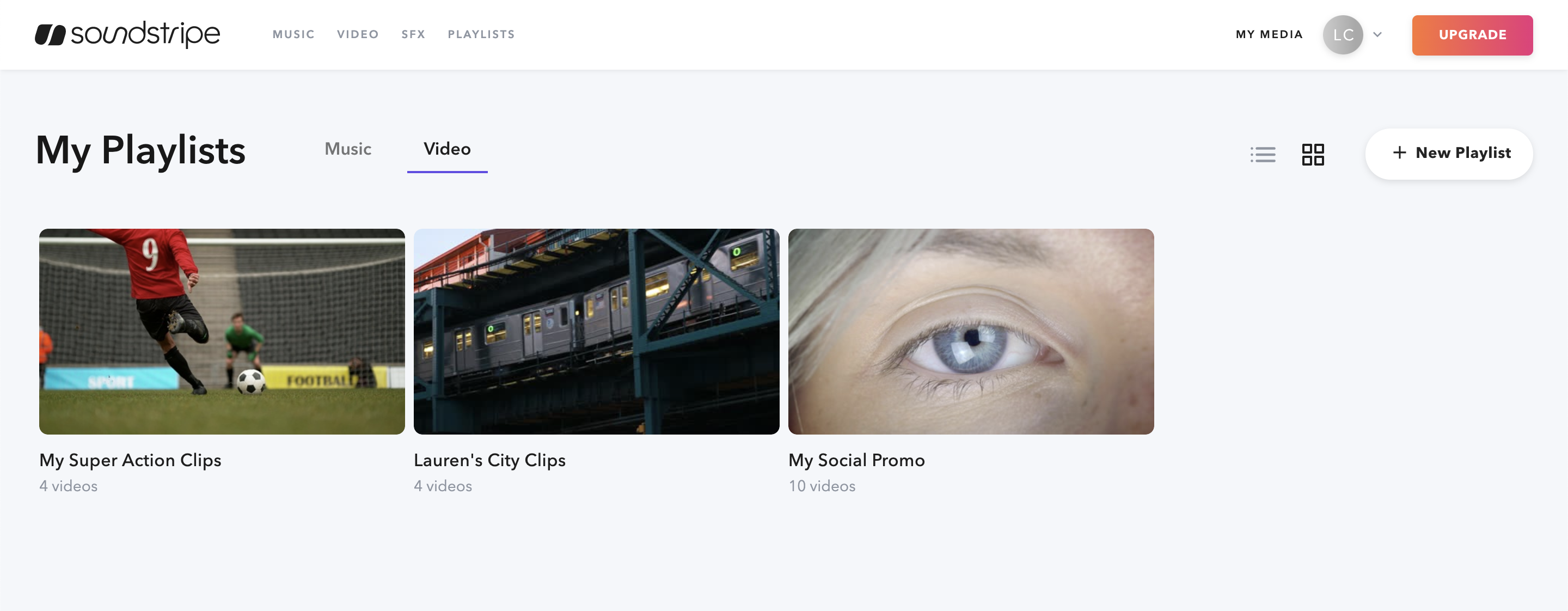Click the soccer player playlist thumbnail
Screen dimensions: 1568x611
222,332
